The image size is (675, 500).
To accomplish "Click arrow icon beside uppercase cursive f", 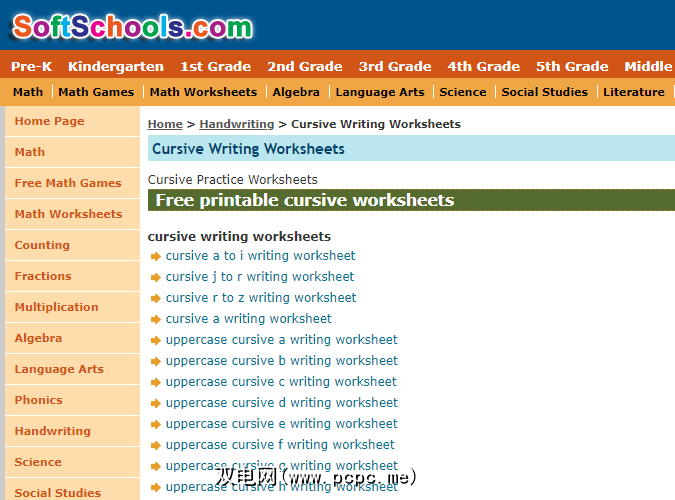I will pyautogui.click(x=155, y=445).
